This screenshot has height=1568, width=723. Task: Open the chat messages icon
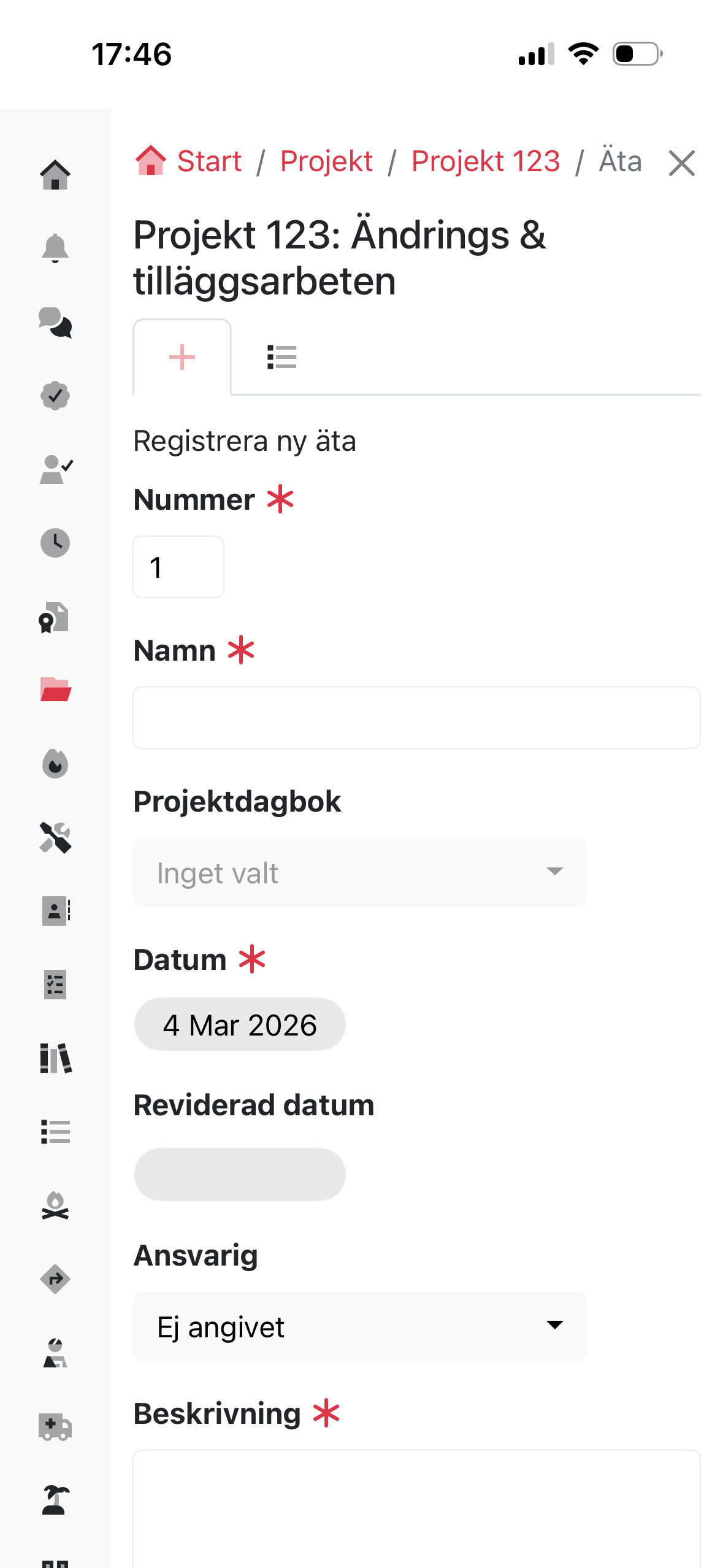click(55, 322)
